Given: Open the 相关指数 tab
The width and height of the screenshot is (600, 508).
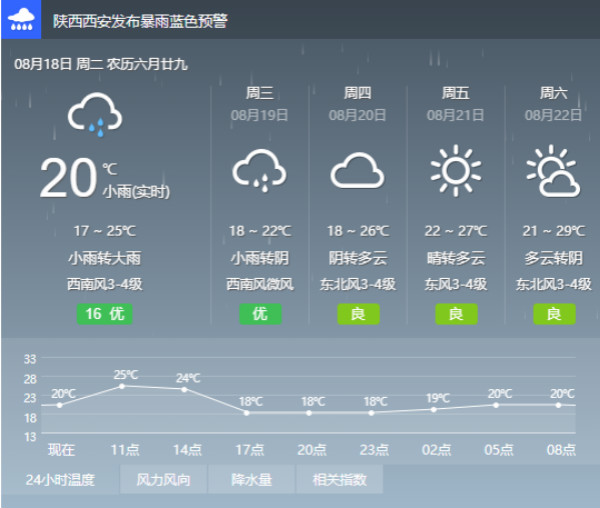Looking at the screenshot, I should pyautogui.click(x=340, y=480).
